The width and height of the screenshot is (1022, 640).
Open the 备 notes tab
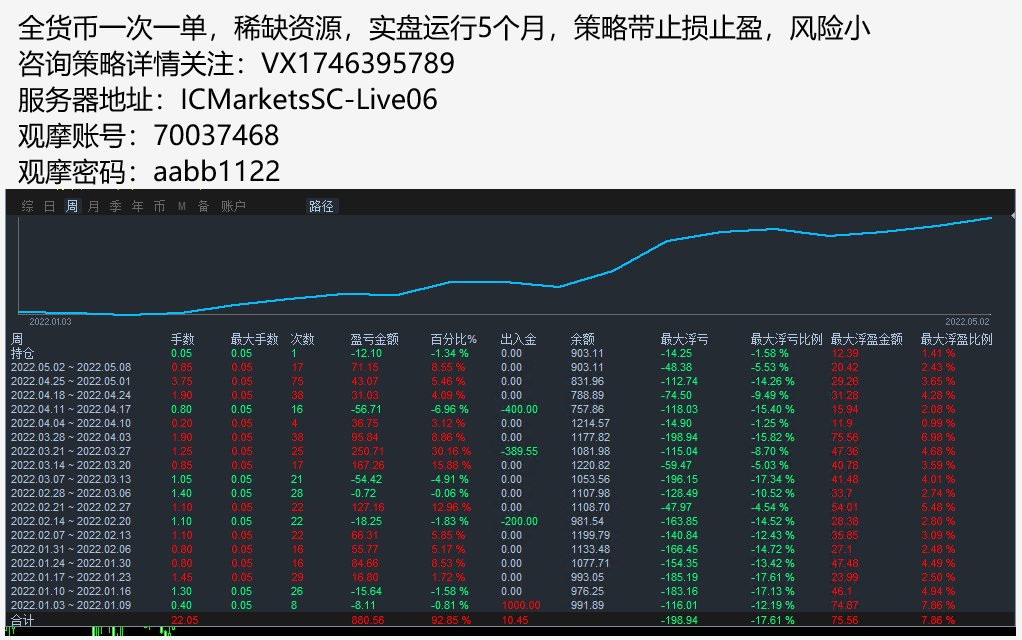click(x=203, y=207)
